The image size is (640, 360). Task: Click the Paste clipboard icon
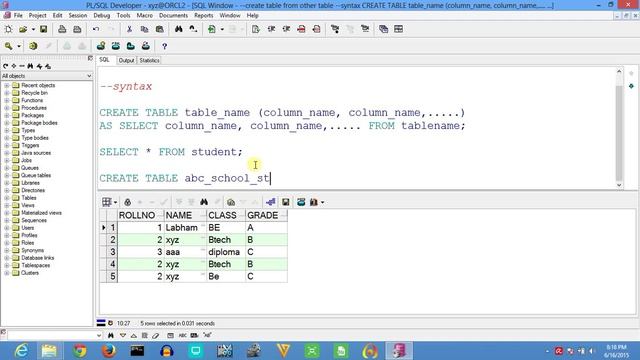160,29
